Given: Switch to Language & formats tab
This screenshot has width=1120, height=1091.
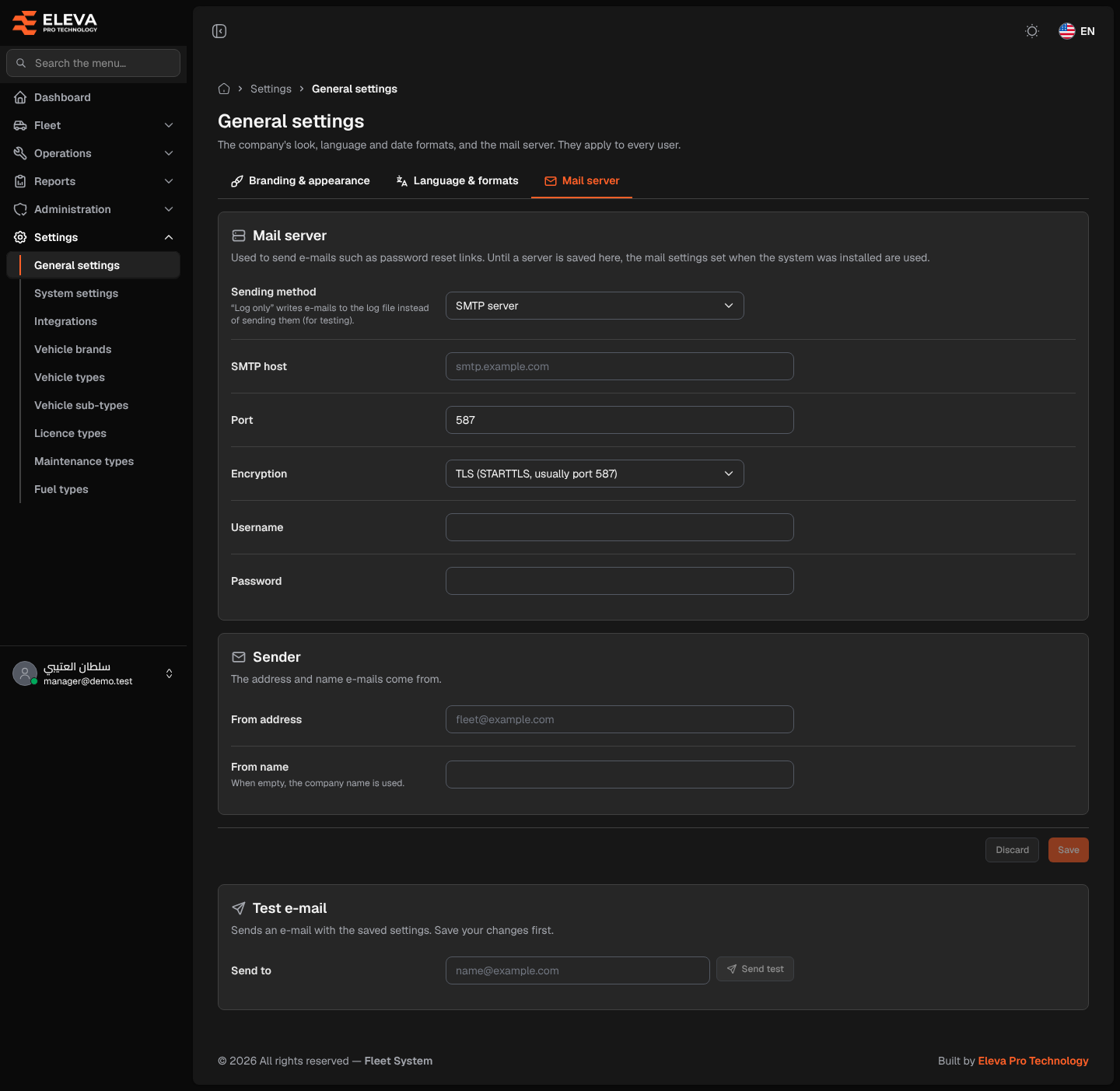Looking at the screenshot, I should click(x=457, y=180).
